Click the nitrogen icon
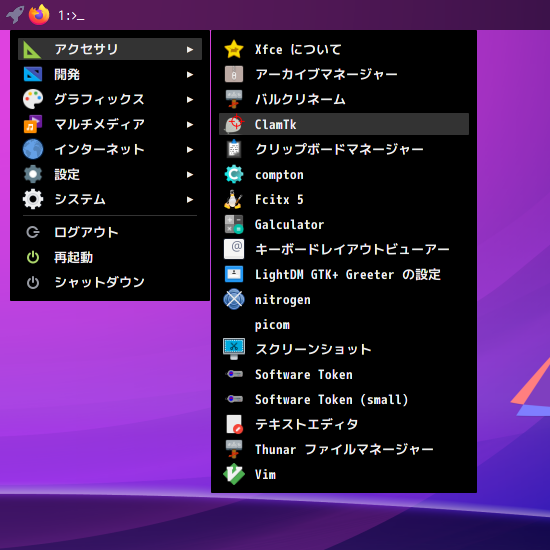550x550 pixels. (x=234, y=299)
